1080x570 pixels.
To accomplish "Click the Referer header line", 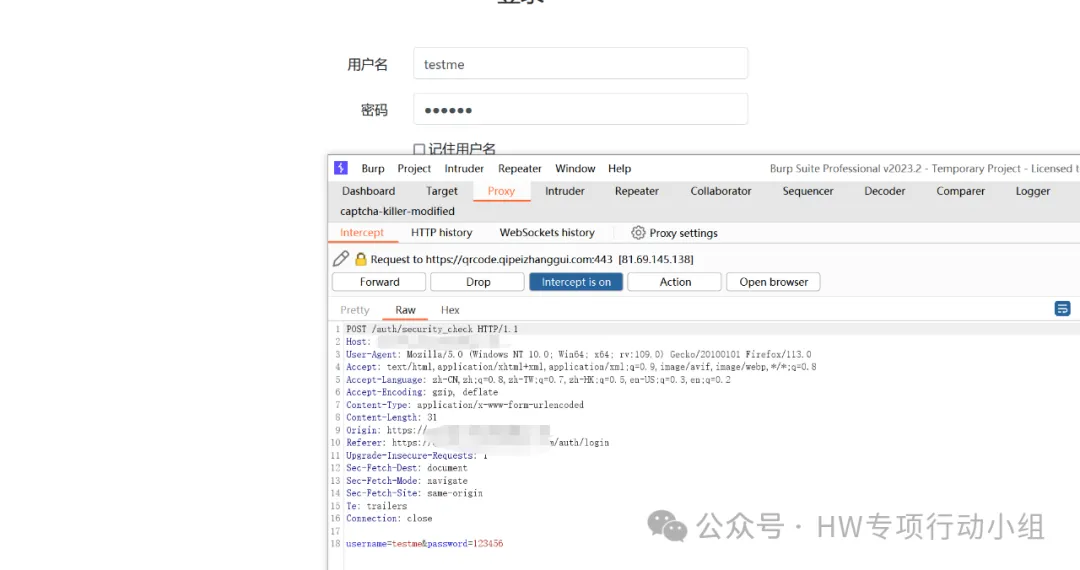I will pos(477,443).
